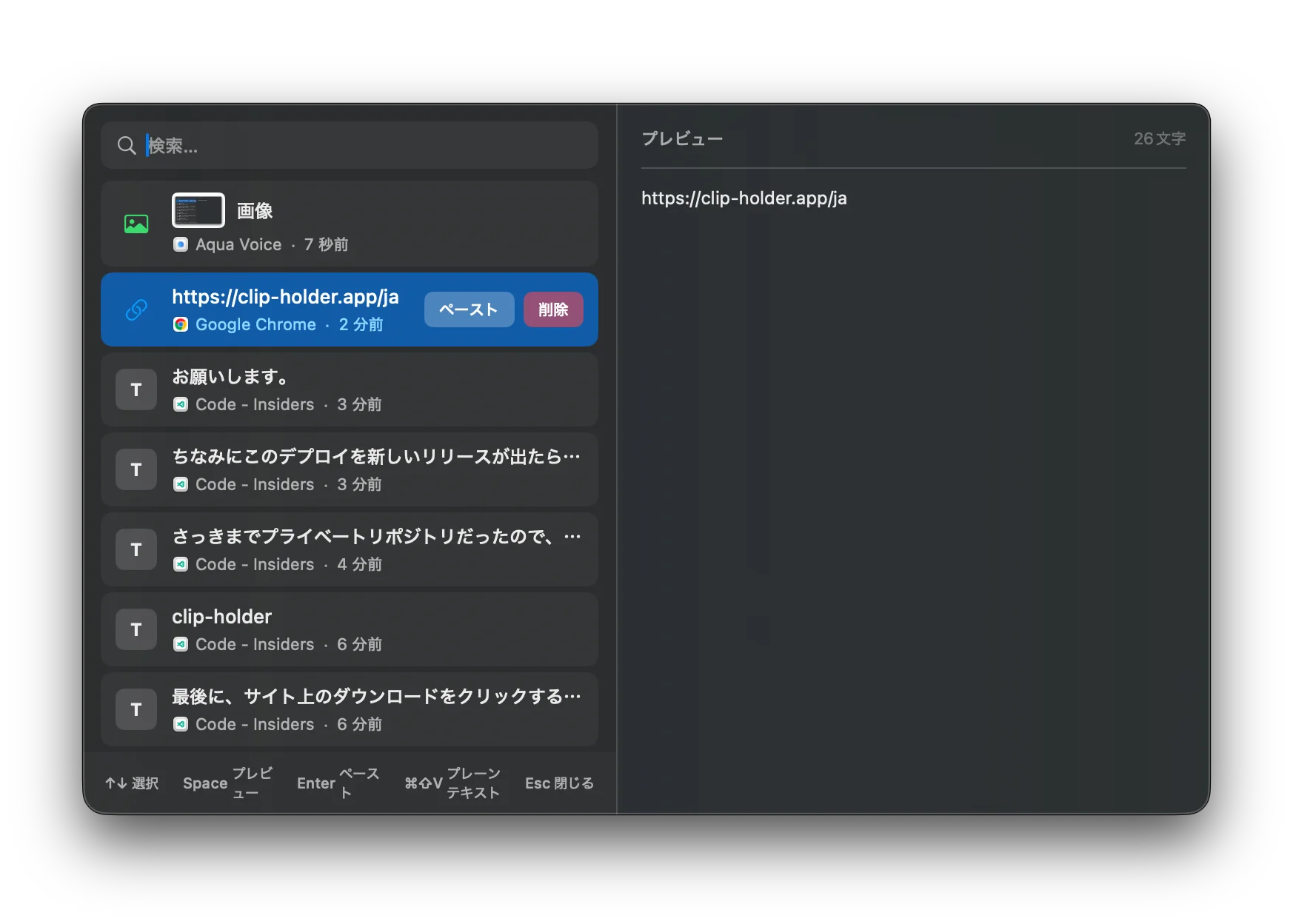
Task: Click the link icon on the selected URL entry
Action: [x=136, y=309]
